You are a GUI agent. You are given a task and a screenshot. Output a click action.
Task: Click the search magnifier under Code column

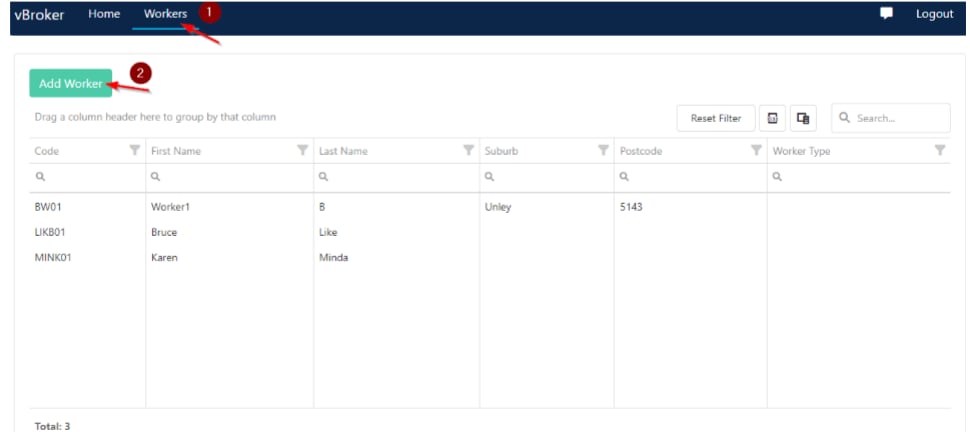tap(40, 177)
